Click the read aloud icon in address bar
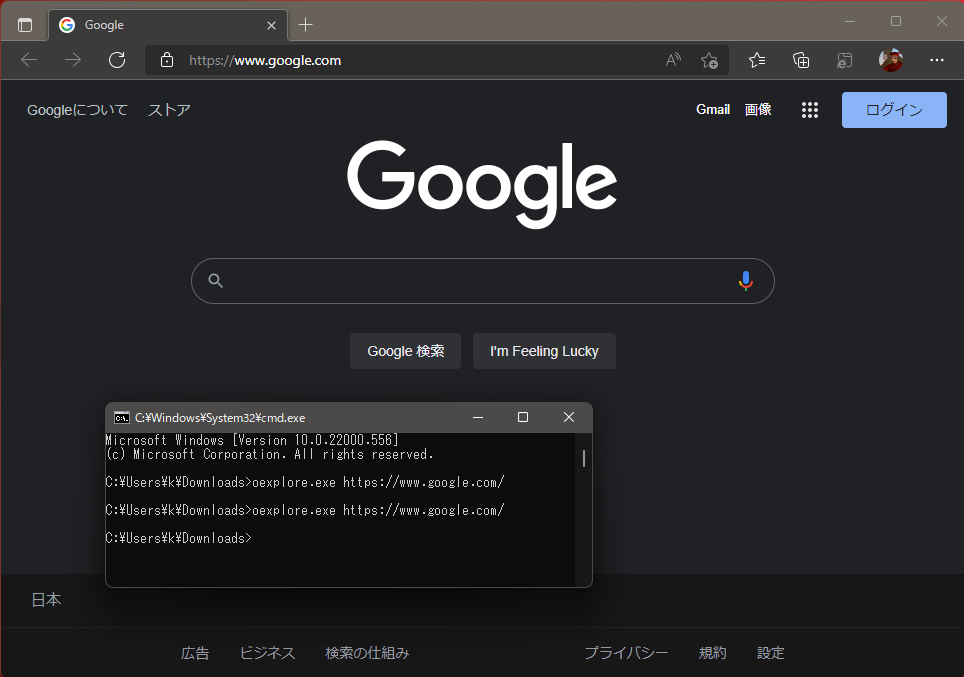Viewport: 964px width, 677px height. pyautogui.click(x=673, y=60)
